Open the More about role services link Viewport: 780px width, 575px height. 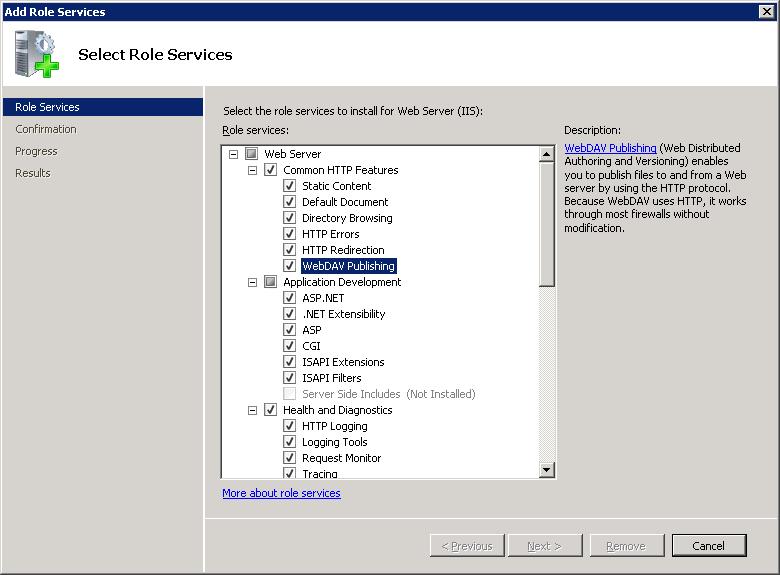coord(281,493)
